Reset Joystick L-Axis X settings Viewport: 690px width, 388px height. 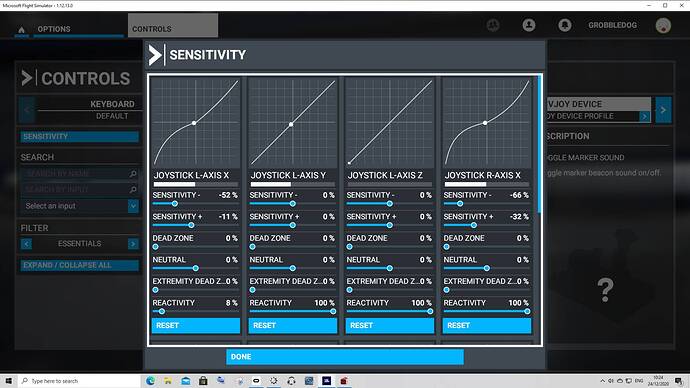click(x=196, y=326)
